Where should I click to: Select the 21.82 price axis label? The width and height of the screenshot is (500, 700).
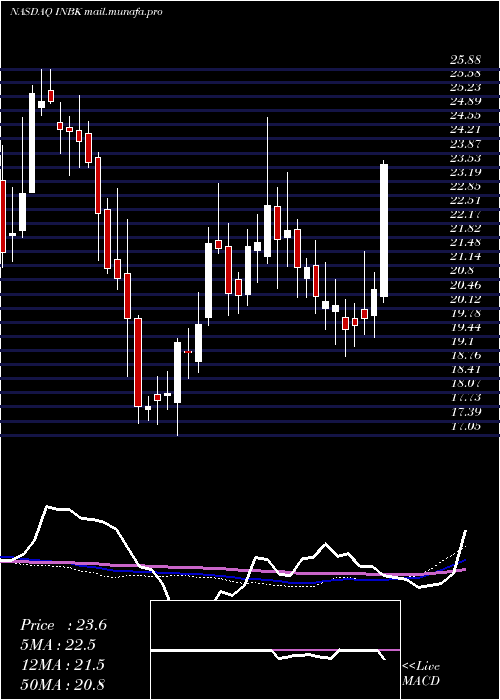tap(465, 229)
